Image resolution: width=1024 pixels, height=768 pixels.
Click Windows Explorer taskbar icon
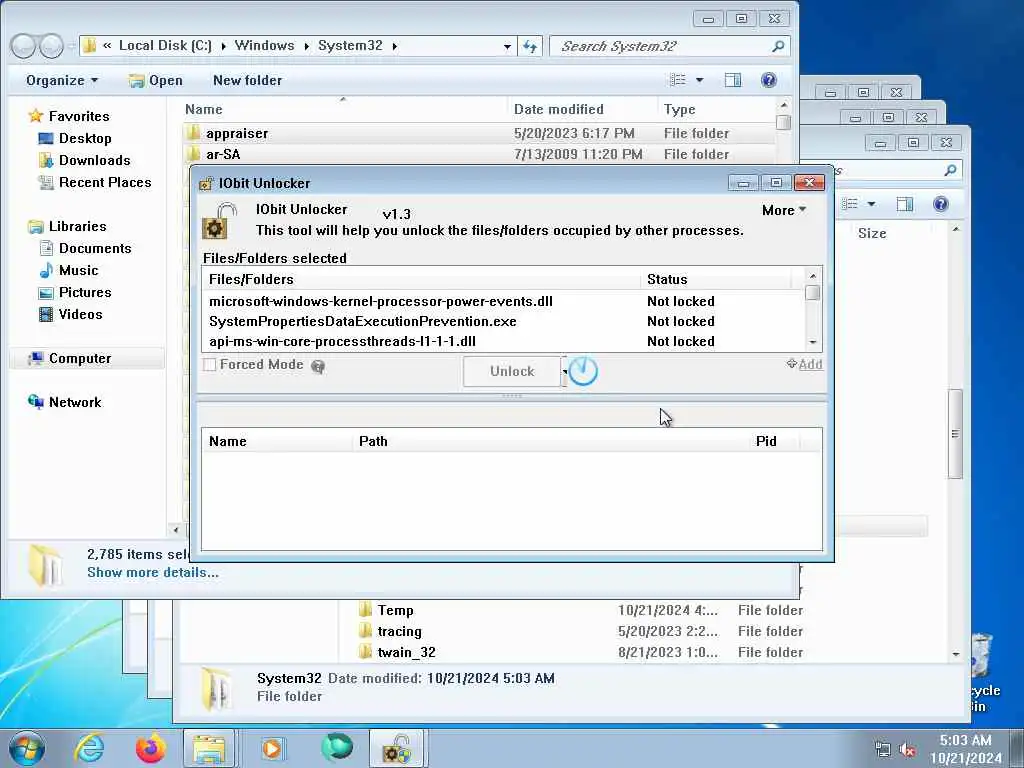[x=210, y=749]
